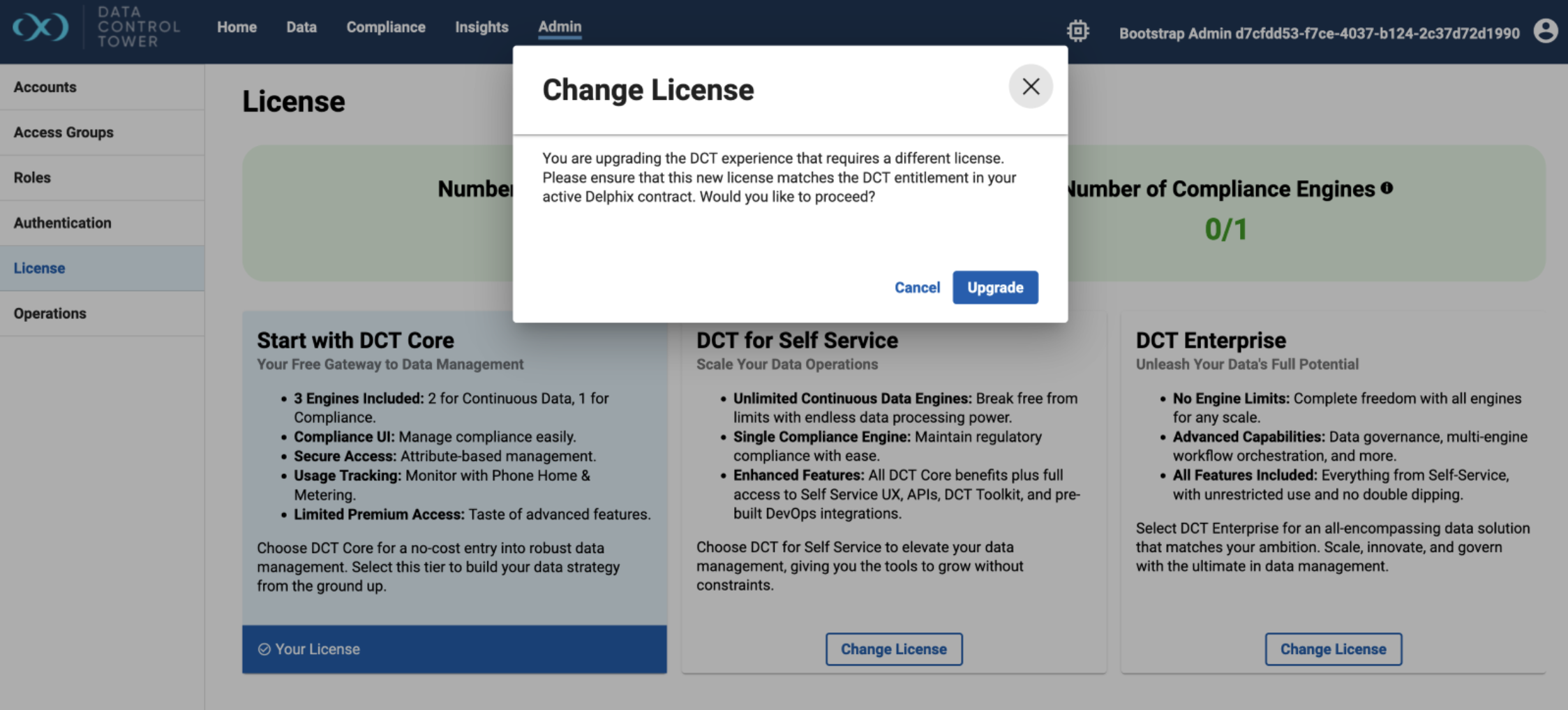Change License for DCT for Self Service

click(893, 649)
